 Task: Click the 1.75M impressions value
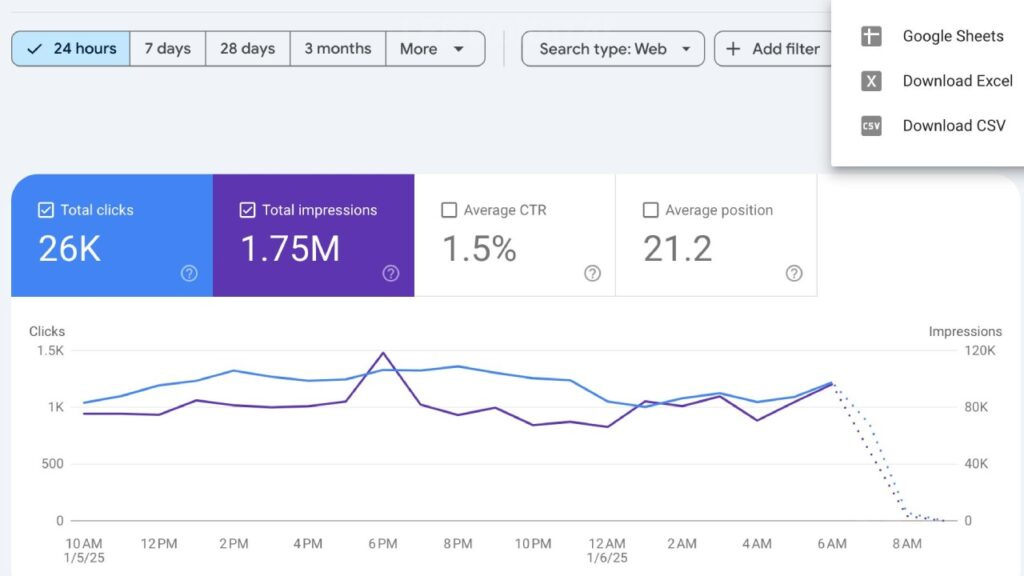tap(290, 249)
